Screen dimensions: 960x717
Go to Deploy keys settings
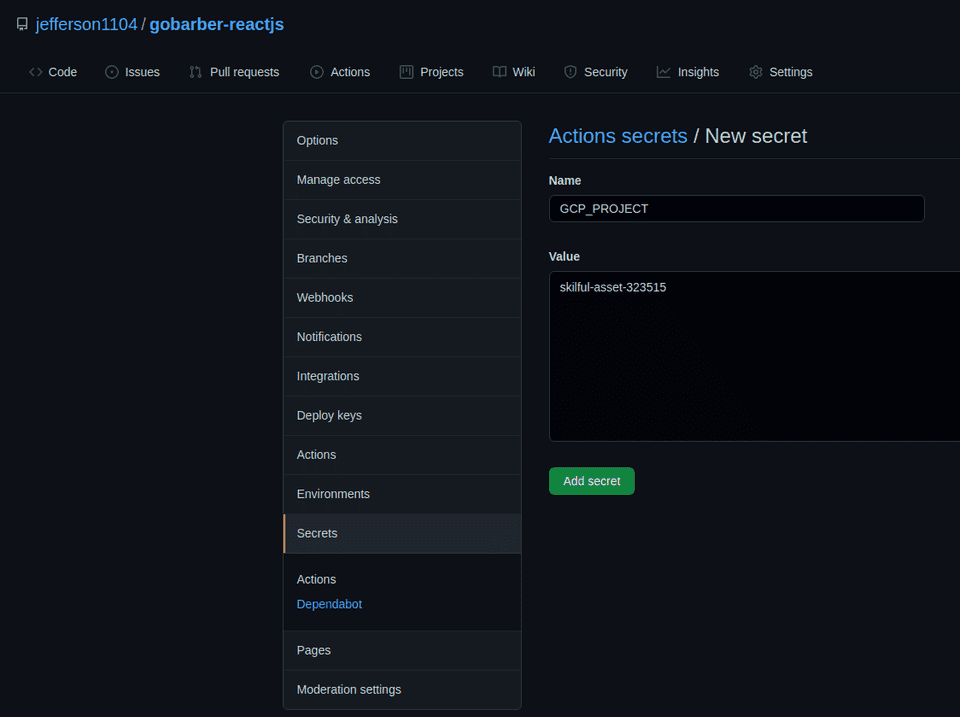pyautogui.click(x=329, y=415)
